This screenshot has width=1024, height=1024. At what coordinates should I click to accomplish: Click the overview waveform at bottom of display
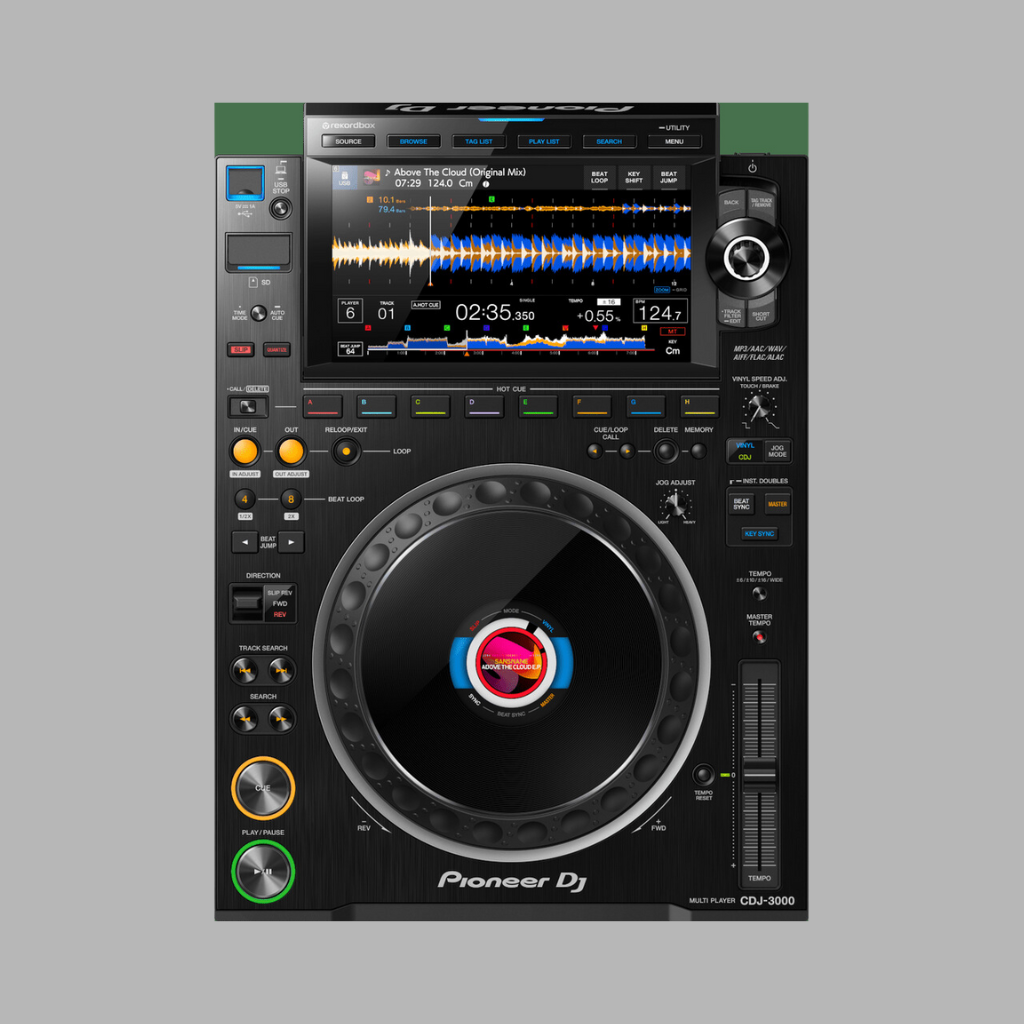pyautogui.click(x=511, y=342)
